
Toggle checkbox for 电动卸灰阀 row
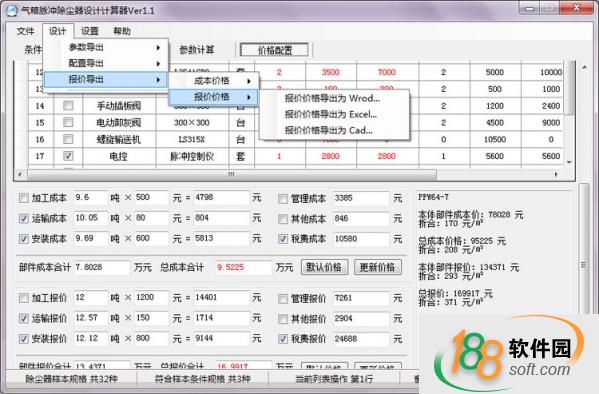[x=68, y=122]
